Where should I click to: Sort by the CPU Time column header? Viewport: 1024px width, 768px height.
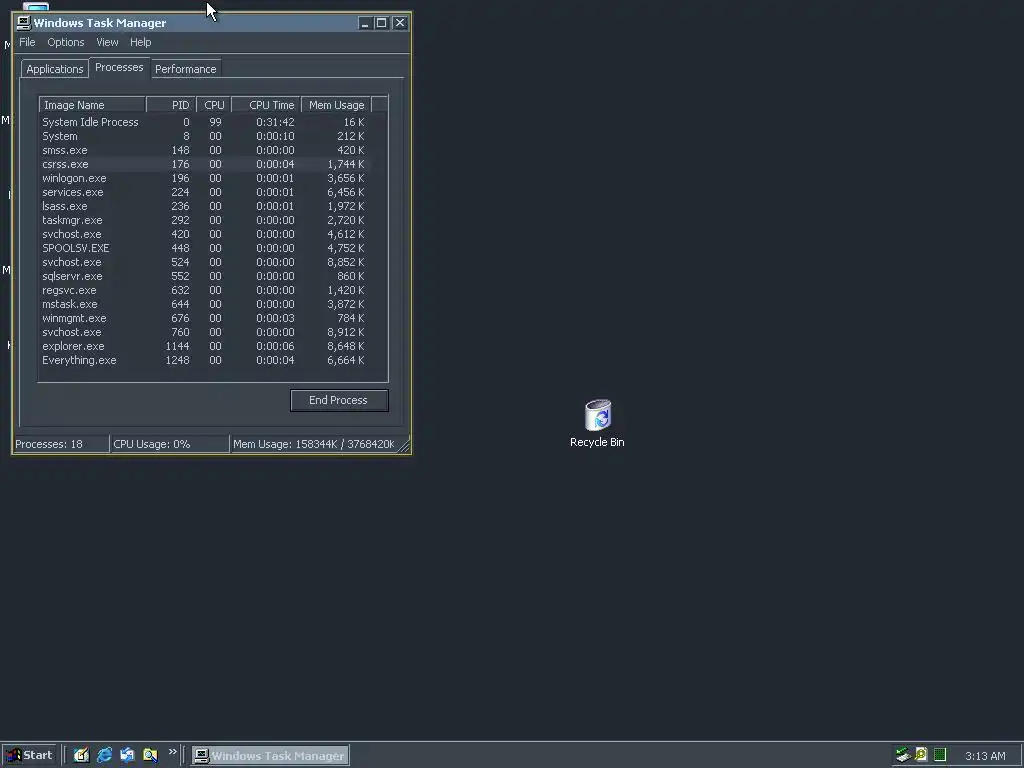[x=266, y=105]
